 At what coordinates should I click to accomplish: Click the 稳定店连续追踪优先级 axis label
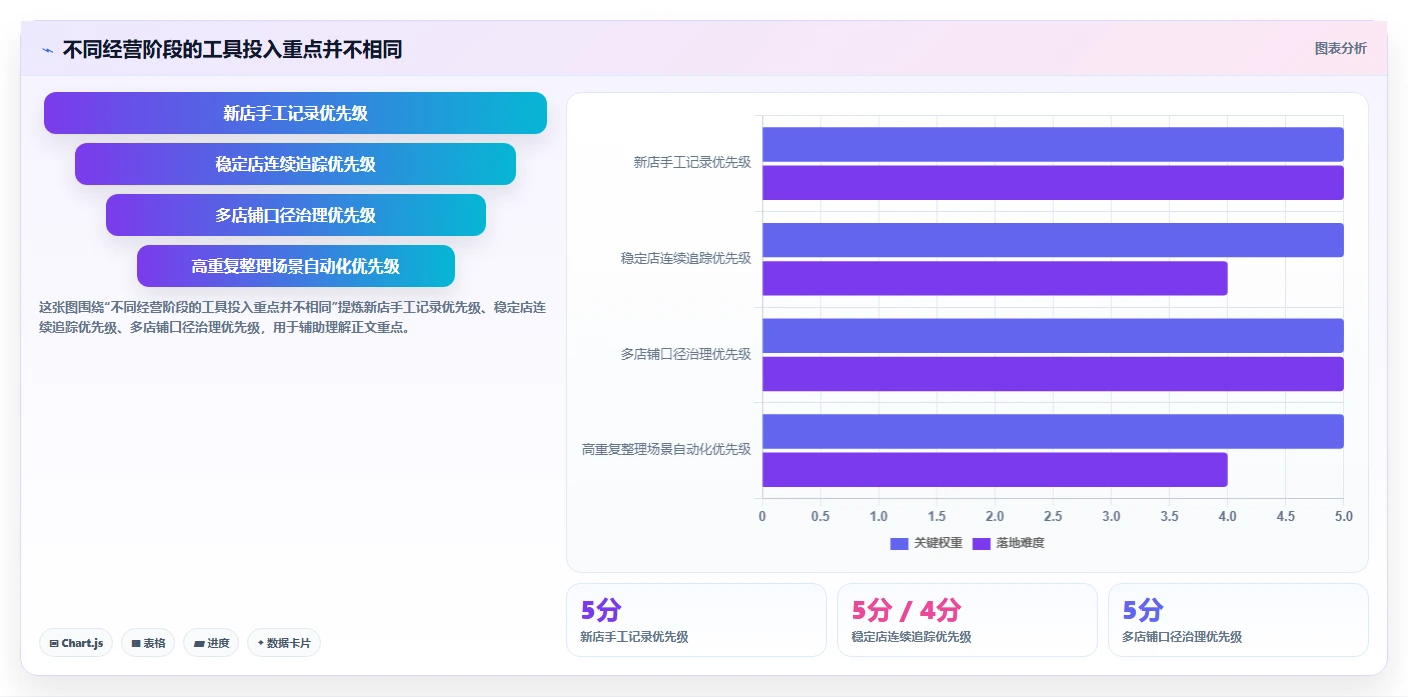click(x=686, y=258)
